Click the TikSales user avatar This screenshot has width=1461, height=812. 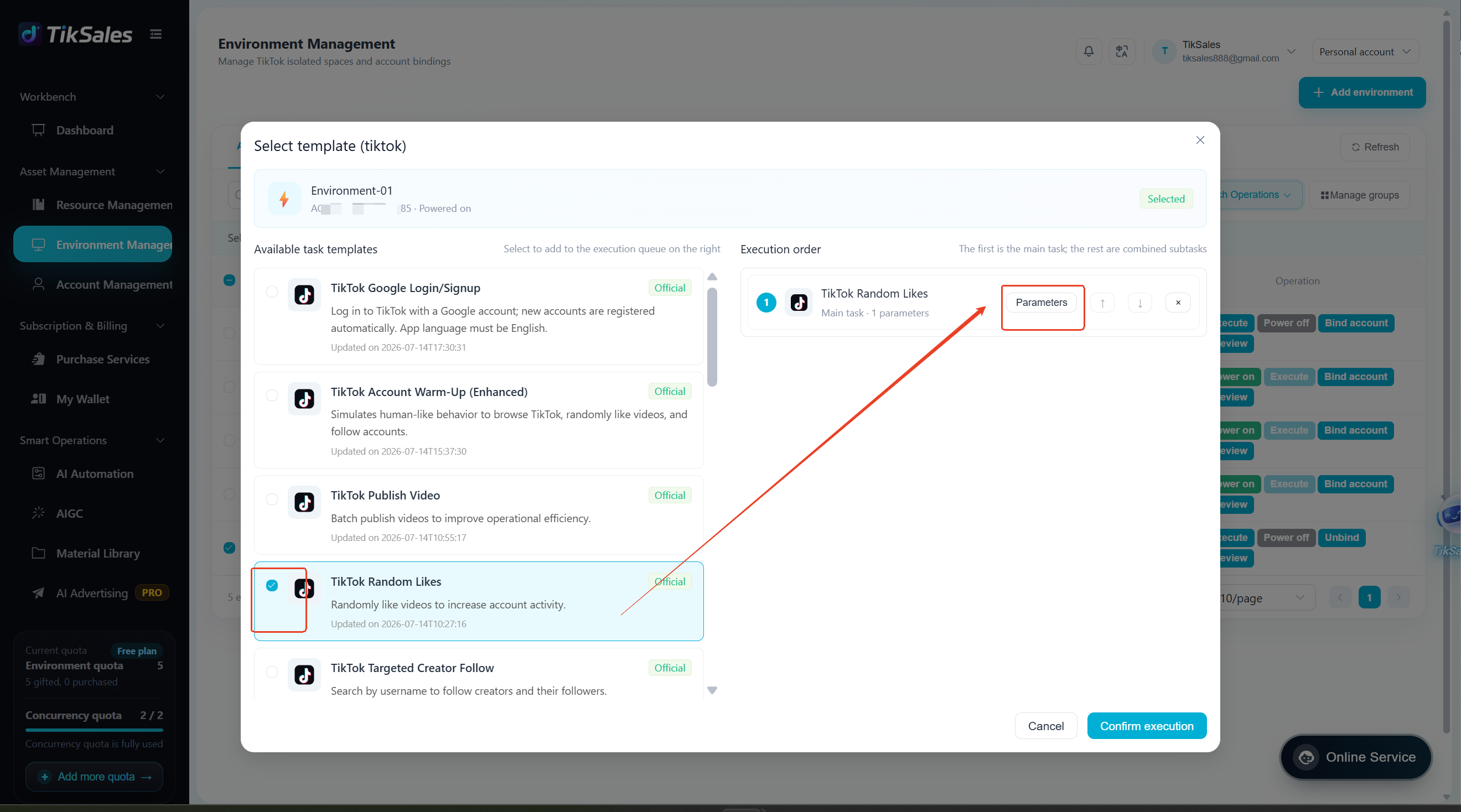(x=1164, y=51)
